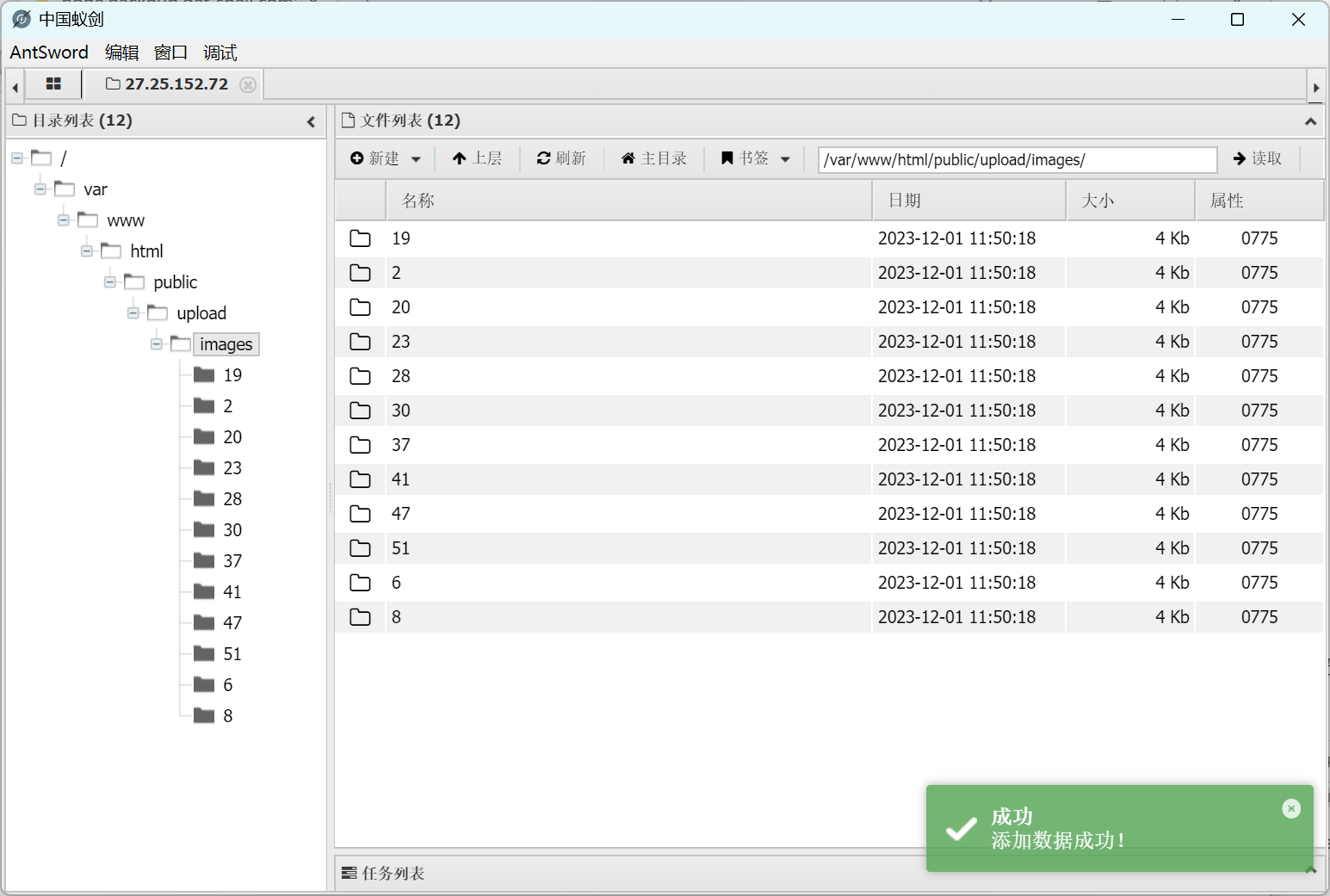Click the read (读取) button
The image size is (1330, 896).
coord(1258,158)
